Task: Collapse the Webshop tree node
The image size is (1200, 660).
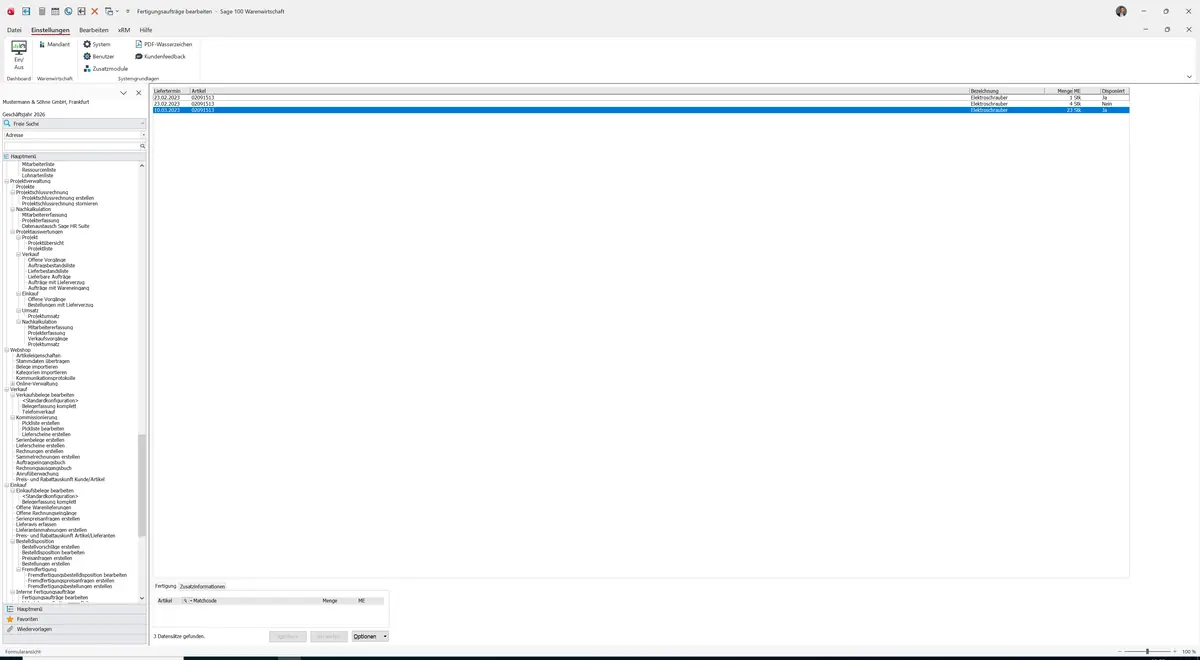Action: [7, 350]
